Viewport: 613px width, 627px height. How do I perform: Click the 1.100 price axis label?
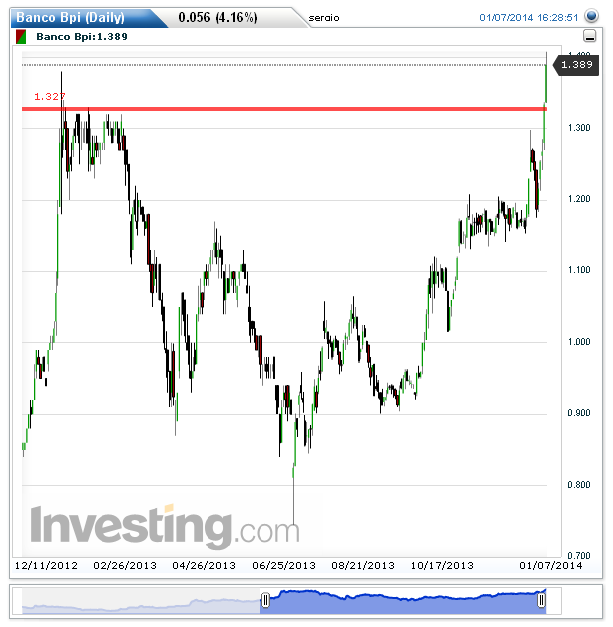(579, 270)
